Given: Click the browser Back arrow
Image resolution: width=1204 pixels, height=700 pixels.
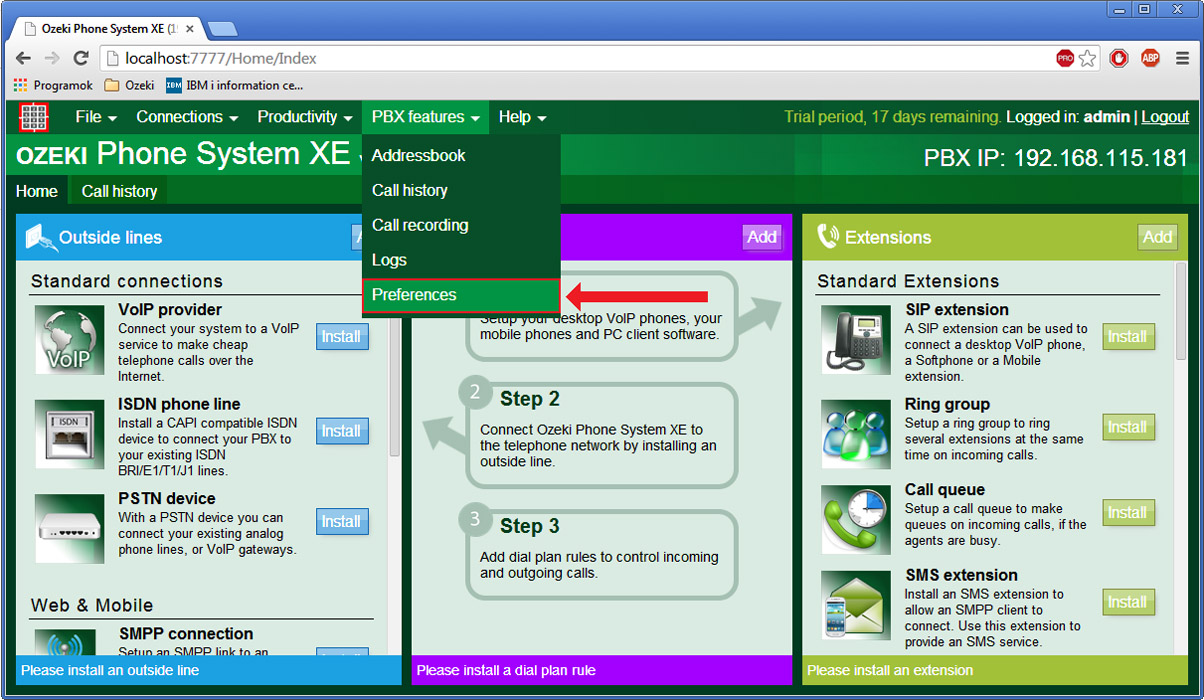Looking at the screenshot, I should pos(24,59).
